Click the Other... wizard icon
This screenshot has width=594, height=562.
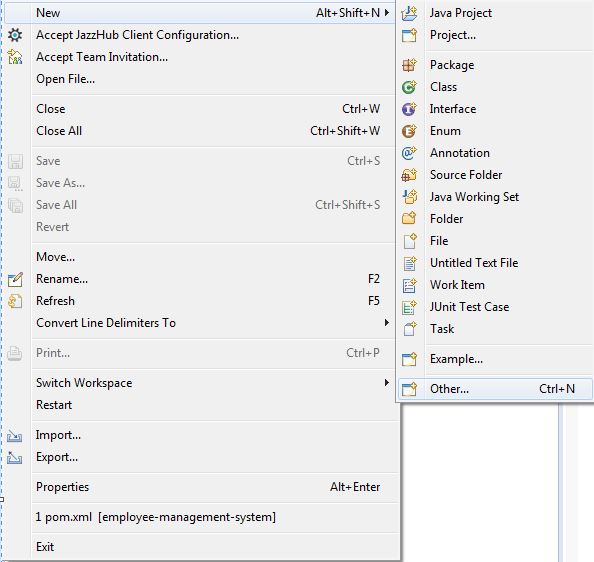click(409, 389)
